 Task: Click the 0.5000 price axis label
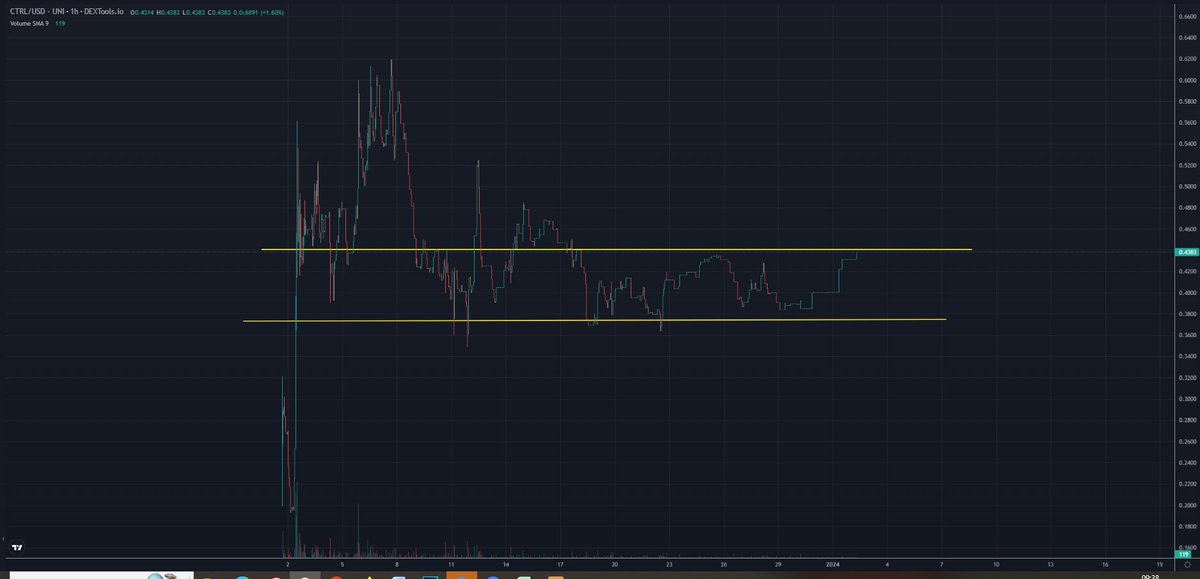click(x=1188, y=187)
